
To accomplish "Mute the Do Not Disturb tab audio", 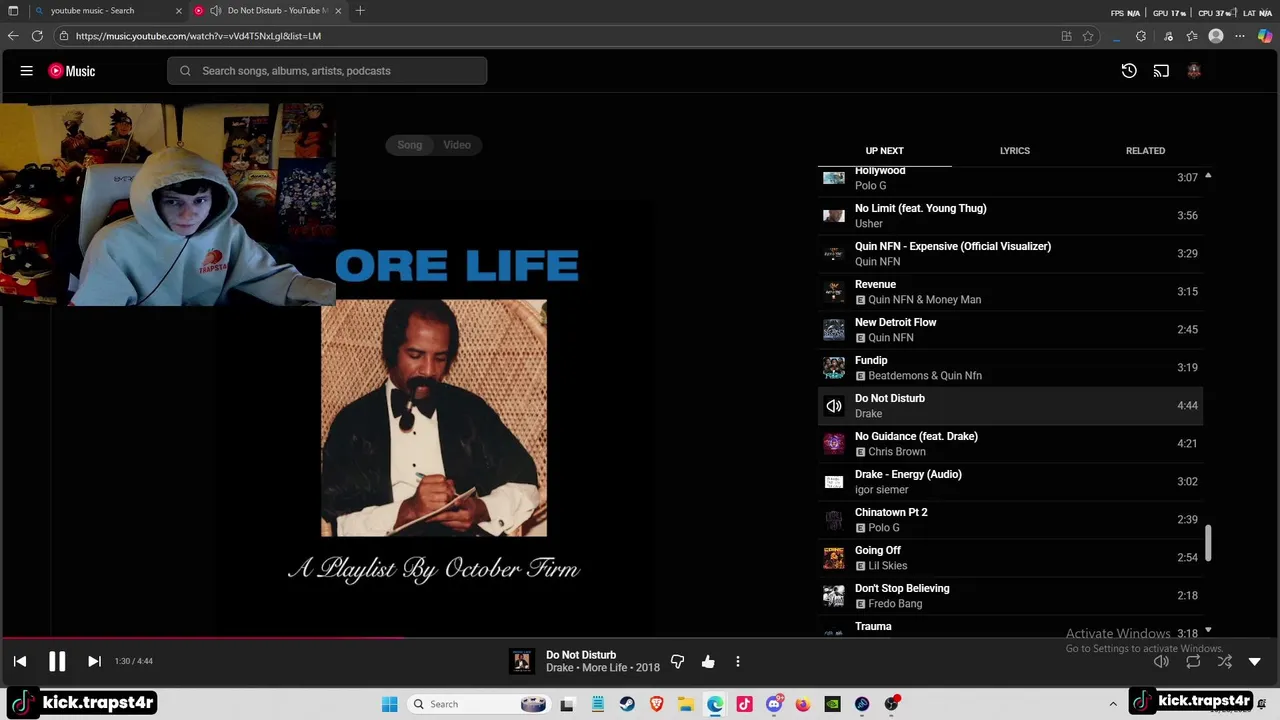I will (215, 11).
